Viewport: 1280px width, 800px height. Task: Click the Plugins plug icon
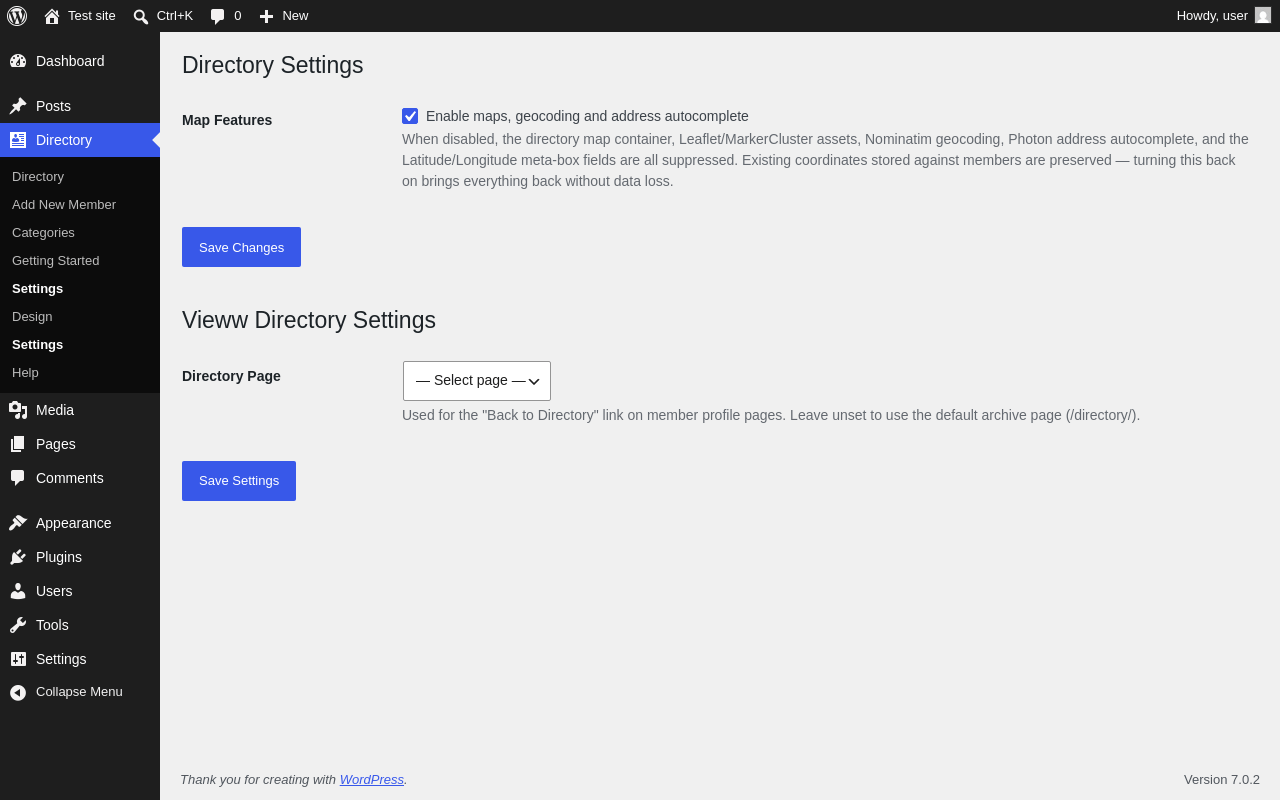click(18, 557)
